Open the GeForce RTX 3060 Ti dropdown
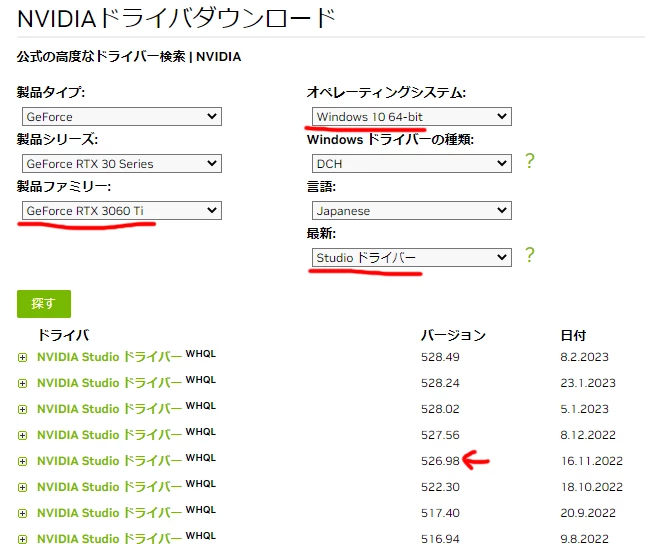Viewport: 645px width, 544px height. [122, 210]
